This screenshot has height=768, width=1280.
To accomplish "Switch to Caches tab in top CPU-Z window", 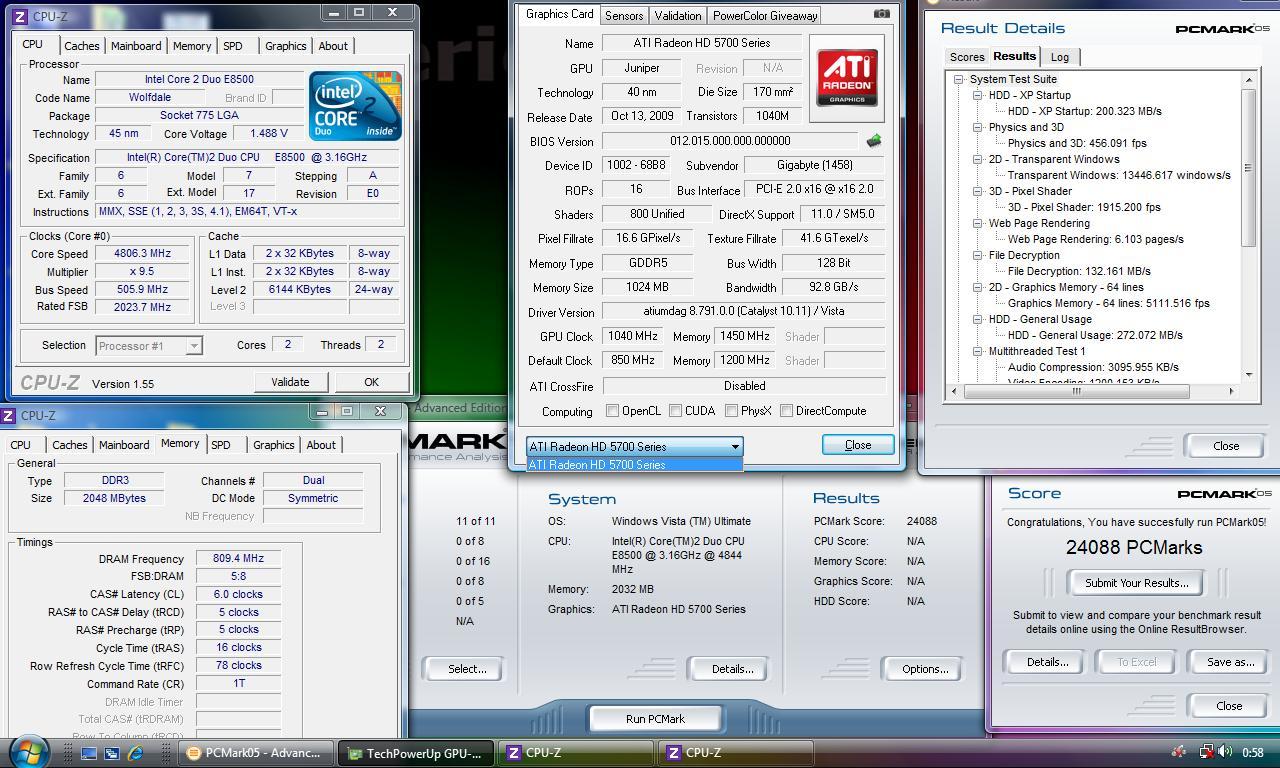I will pos(81,46).
